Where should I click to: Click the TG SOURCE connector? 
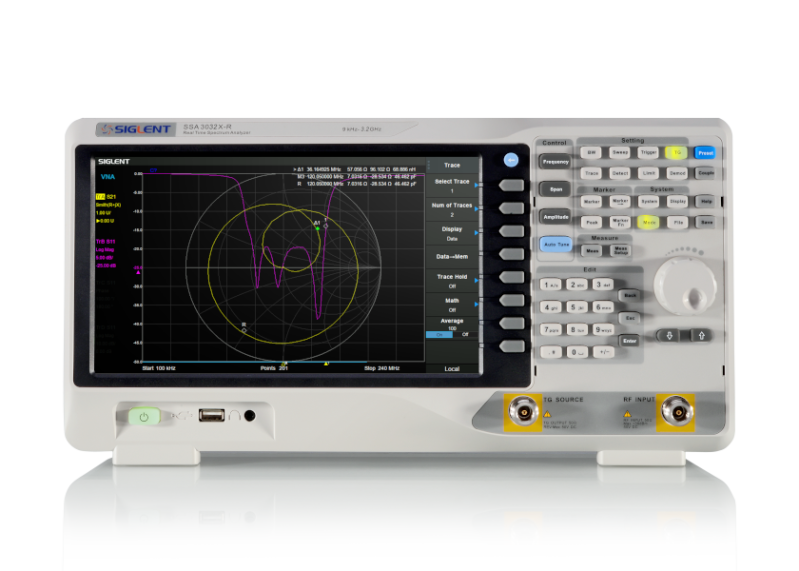click(523, 412)
